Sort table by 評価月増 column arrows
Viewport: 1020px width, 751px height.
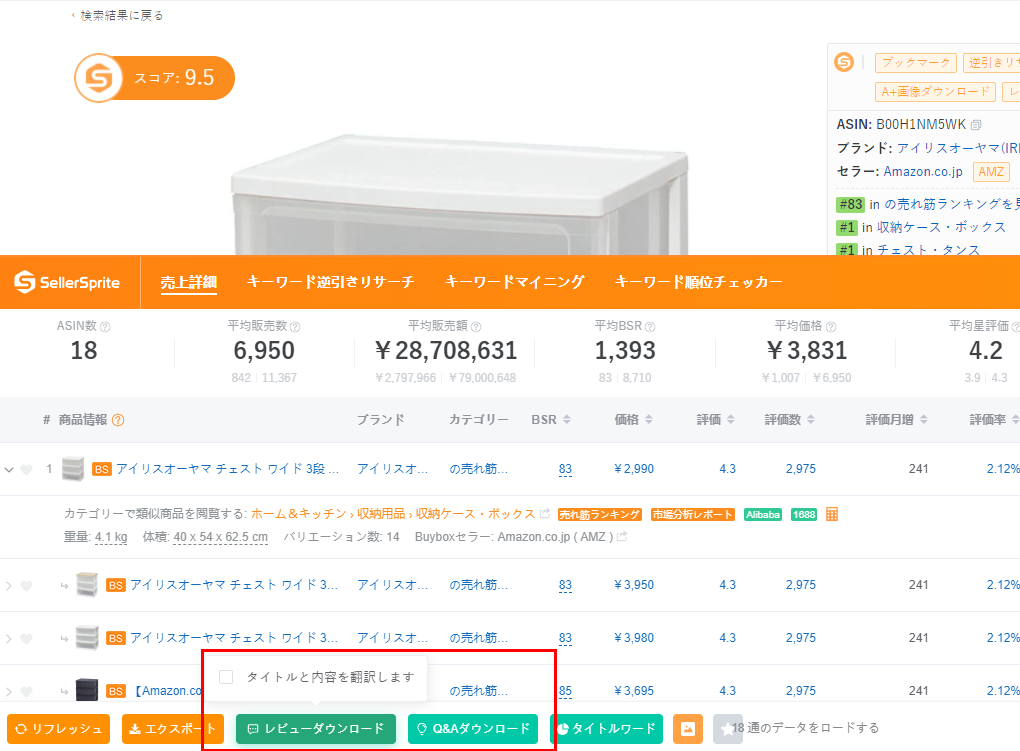coord(924,420)
